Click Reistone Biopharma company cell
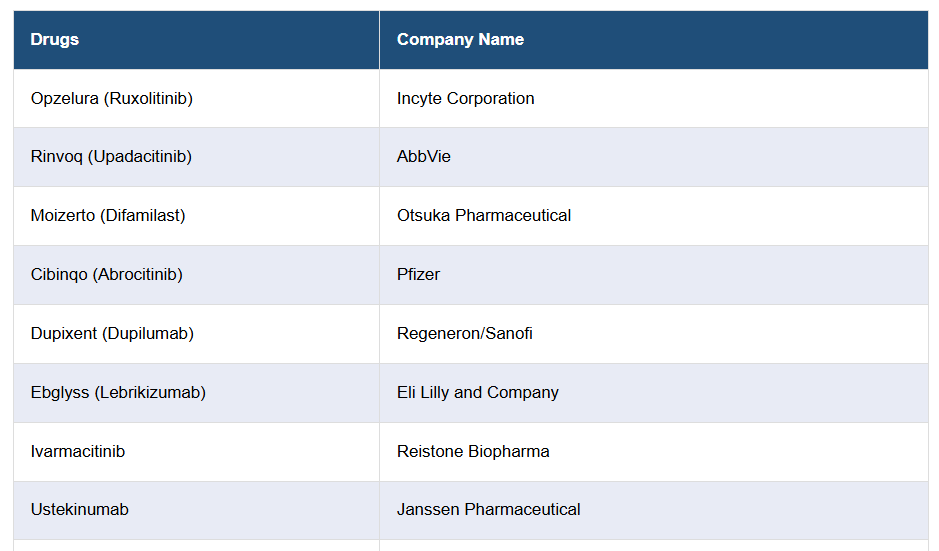 tap(473, 452)
